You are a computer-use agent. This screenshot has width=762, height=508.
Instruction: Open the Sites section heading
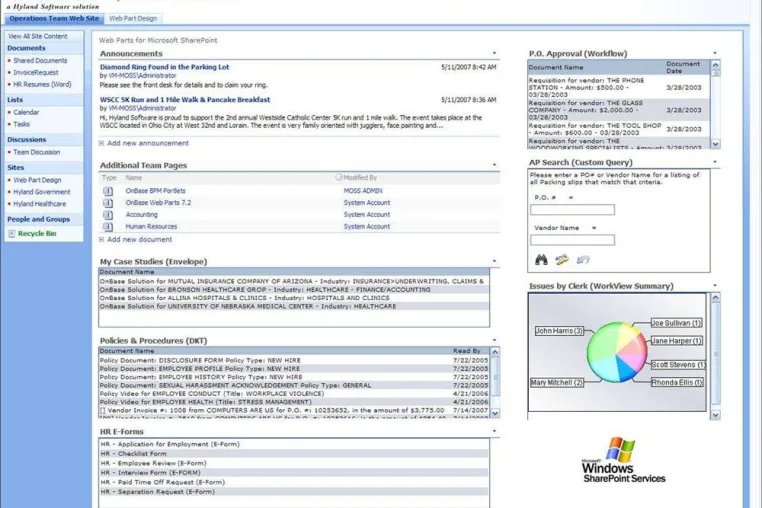click(16, 167)
